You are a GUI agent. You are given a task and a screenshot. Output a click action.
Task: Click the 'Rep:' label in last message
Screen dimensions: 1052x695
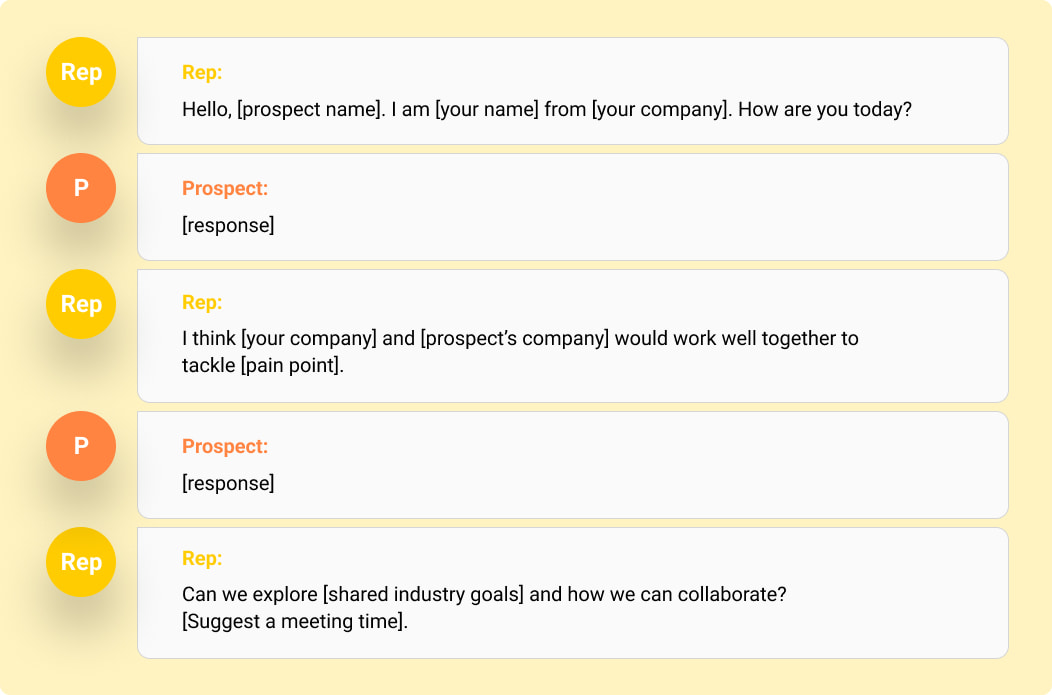coord(202,559)
